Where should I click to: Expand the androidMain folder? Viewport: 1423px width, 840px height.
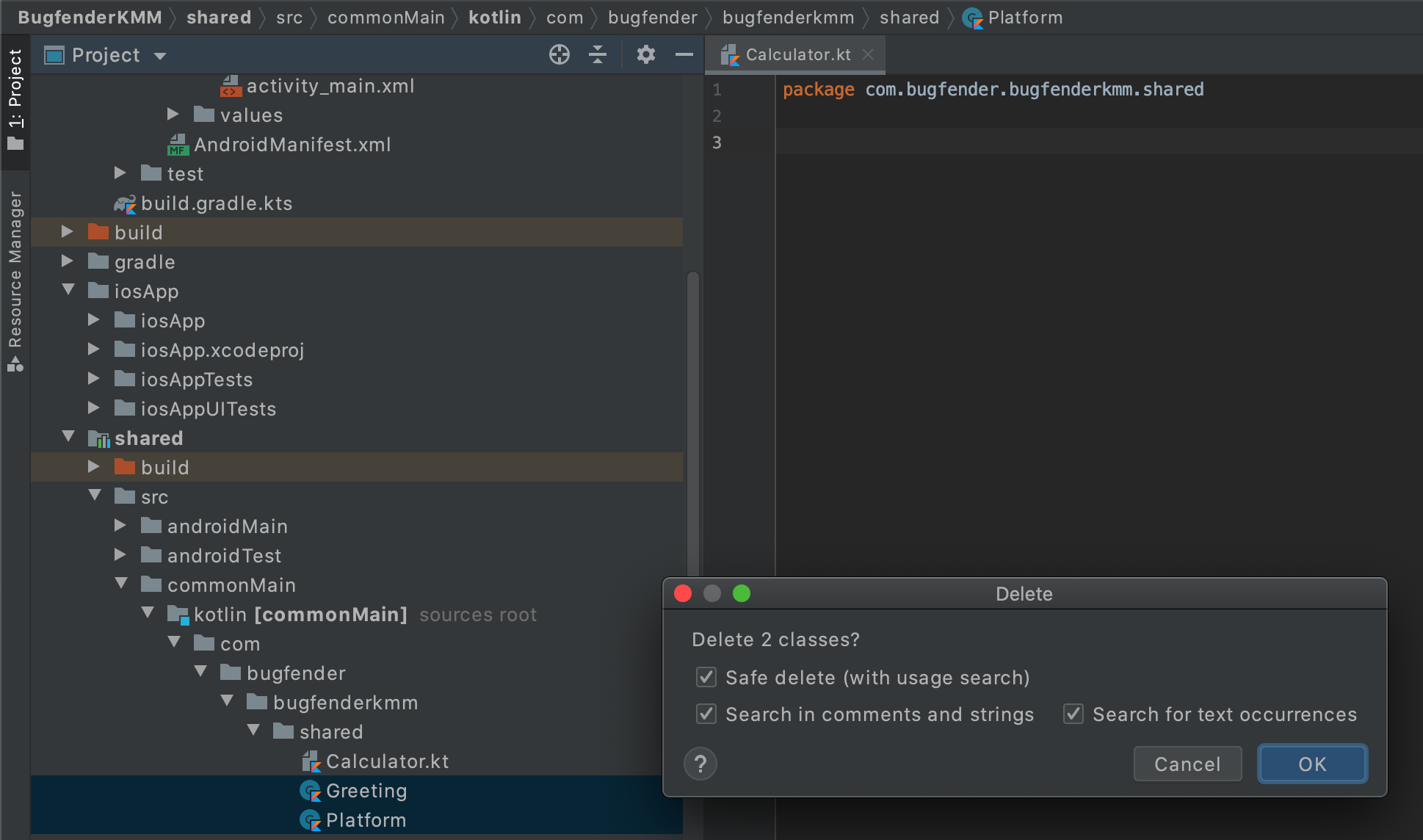(x=120, y=526)
